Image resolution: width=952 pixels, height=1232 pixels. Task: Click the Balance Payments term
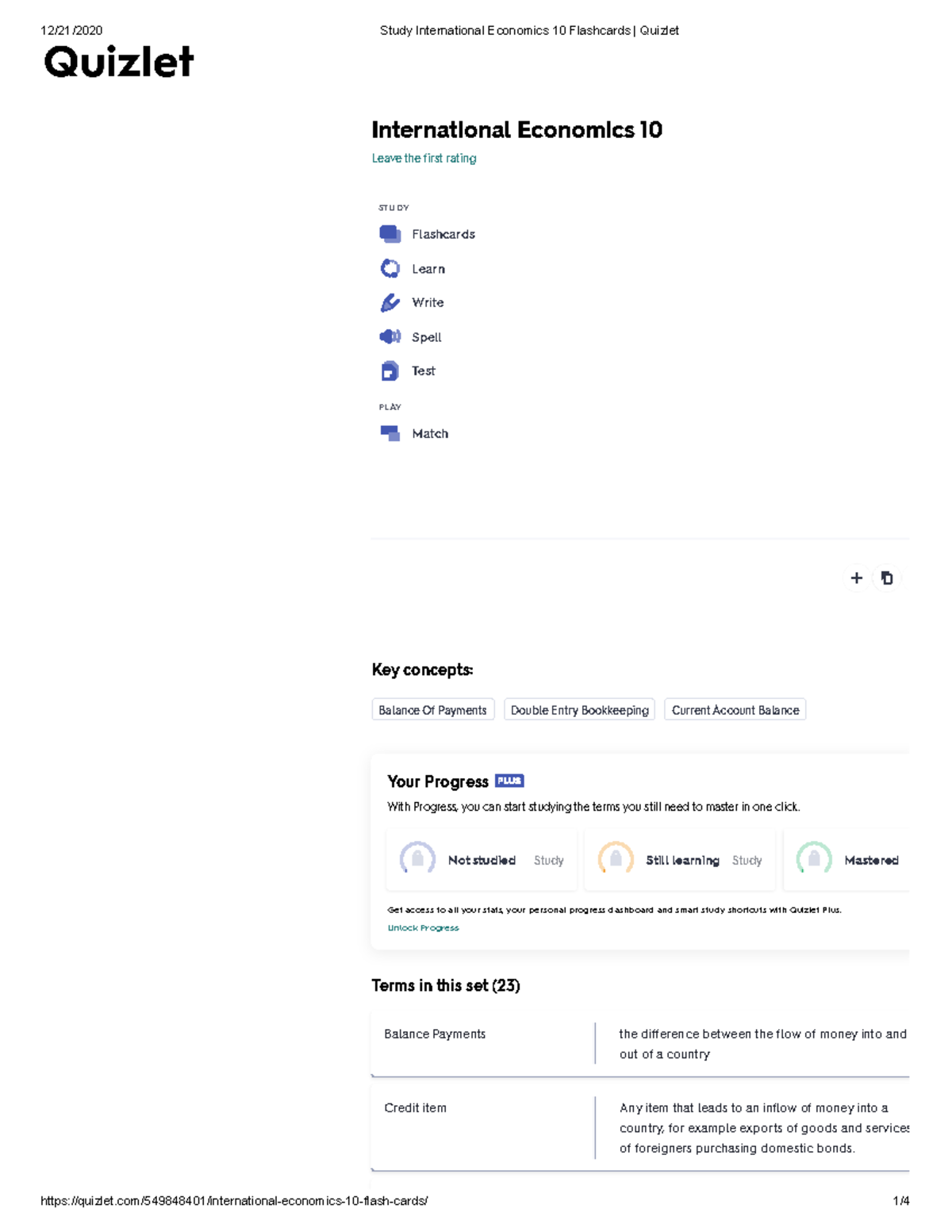(x=435, y=1034)
